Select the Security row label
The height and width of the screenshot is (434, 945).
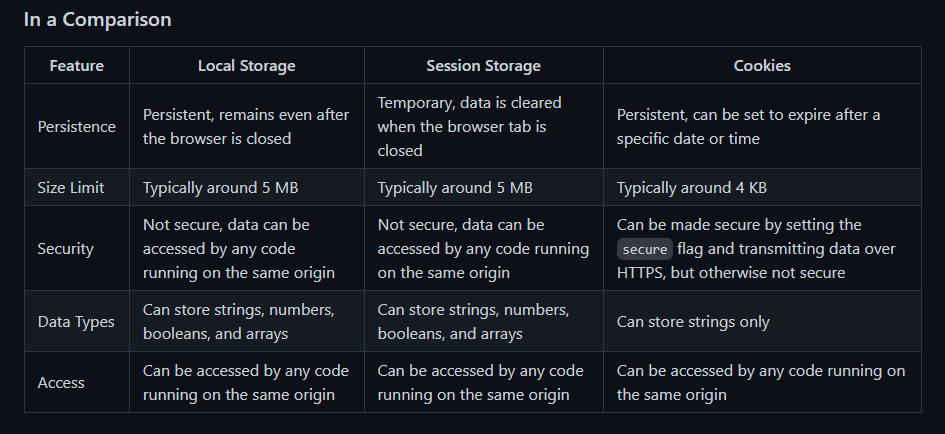[x=67, y=249]
